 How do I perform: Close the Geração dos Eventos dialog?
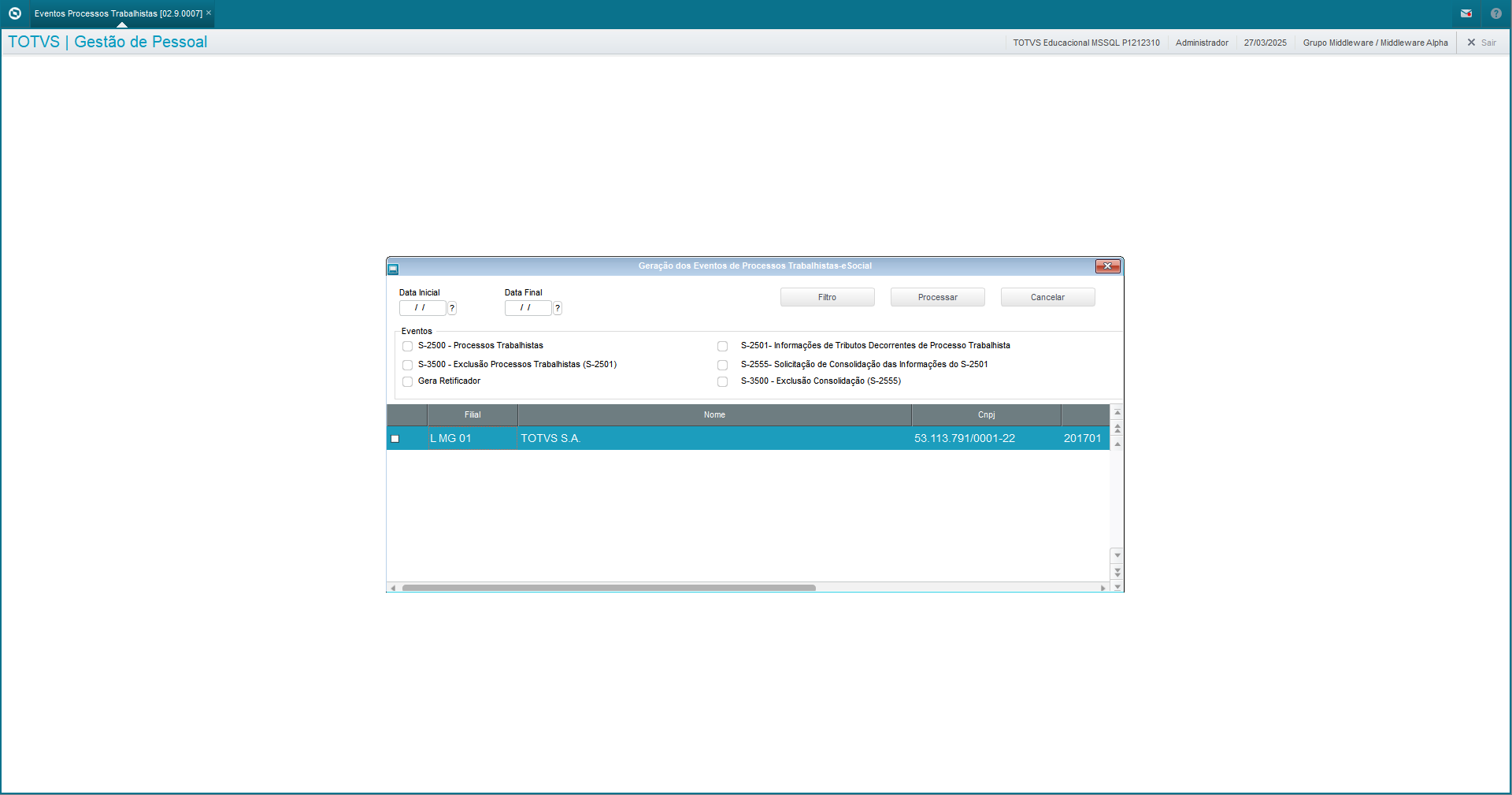click(x=1107, y=266)
